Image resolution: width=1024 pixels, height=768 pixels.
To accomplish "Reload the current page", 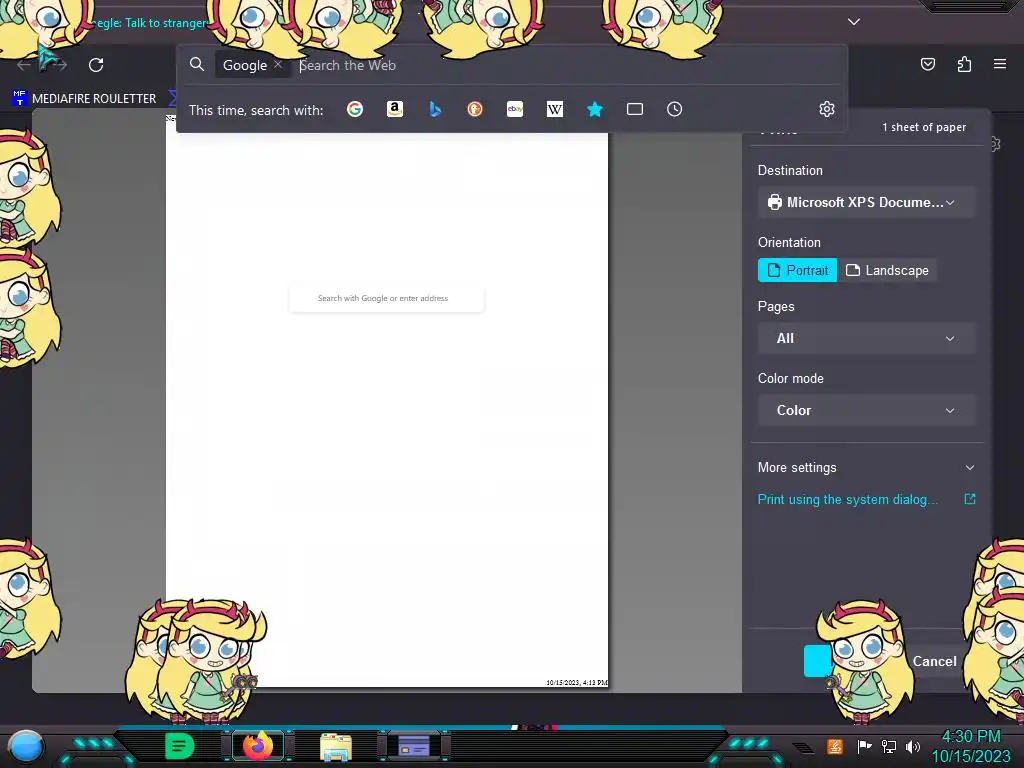I will pyautogui.click(x=96, y=65).
